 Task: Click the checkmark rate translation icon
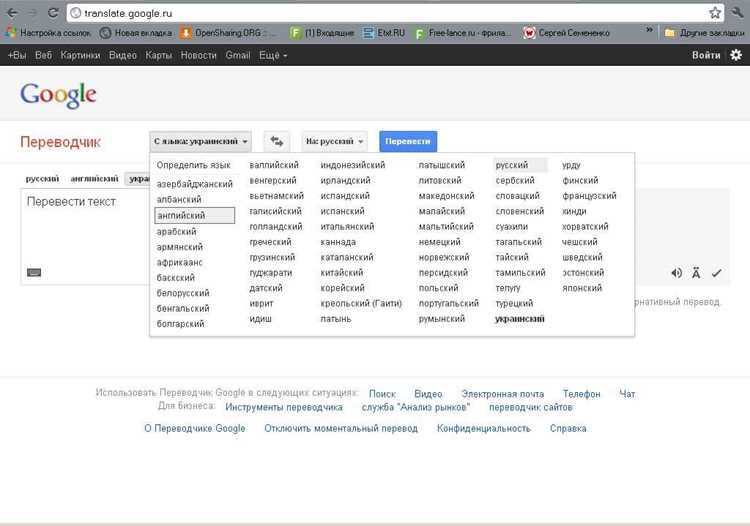pos(717,273)
